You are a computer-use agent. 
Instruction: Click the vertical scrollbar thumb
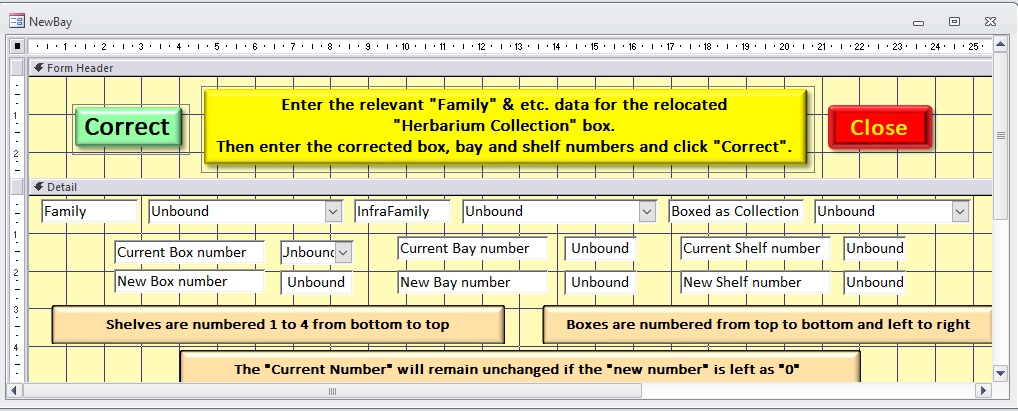coord(1001,135)
